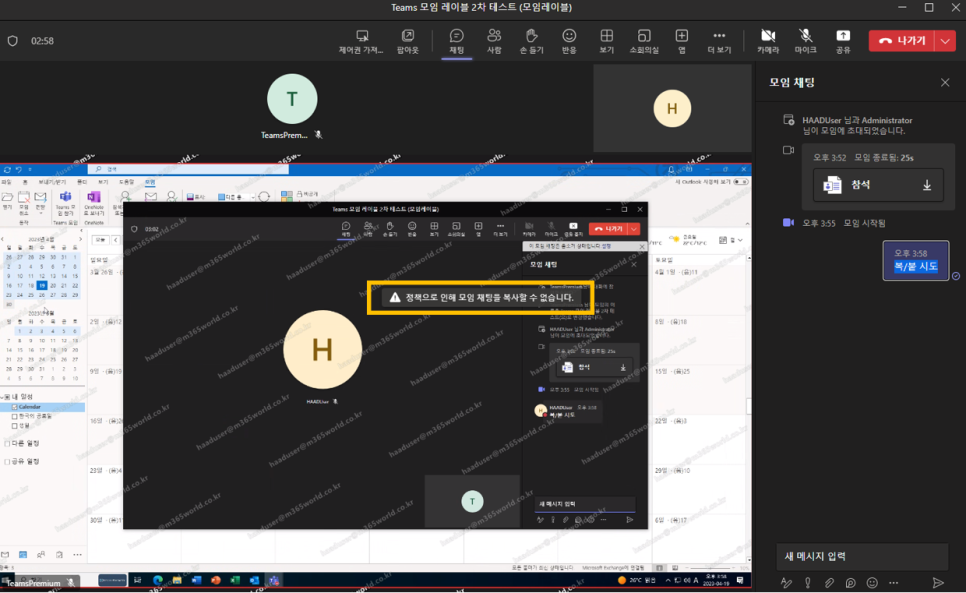966x593 pixels.
Task: Collapse the 내 일정 calendar group
Action: [2, 397]
